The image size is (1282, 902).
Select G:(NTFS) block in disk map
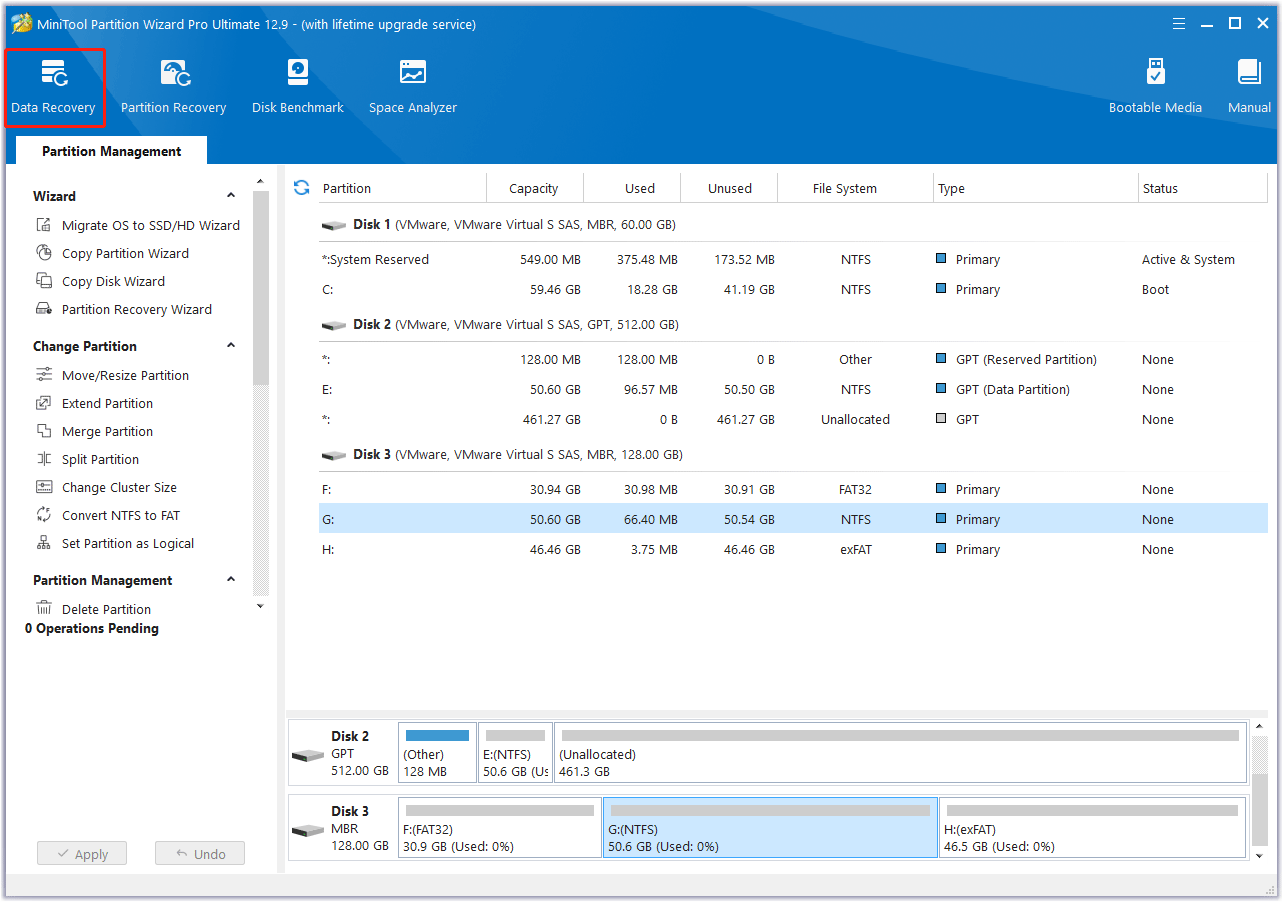pos(770,828)
